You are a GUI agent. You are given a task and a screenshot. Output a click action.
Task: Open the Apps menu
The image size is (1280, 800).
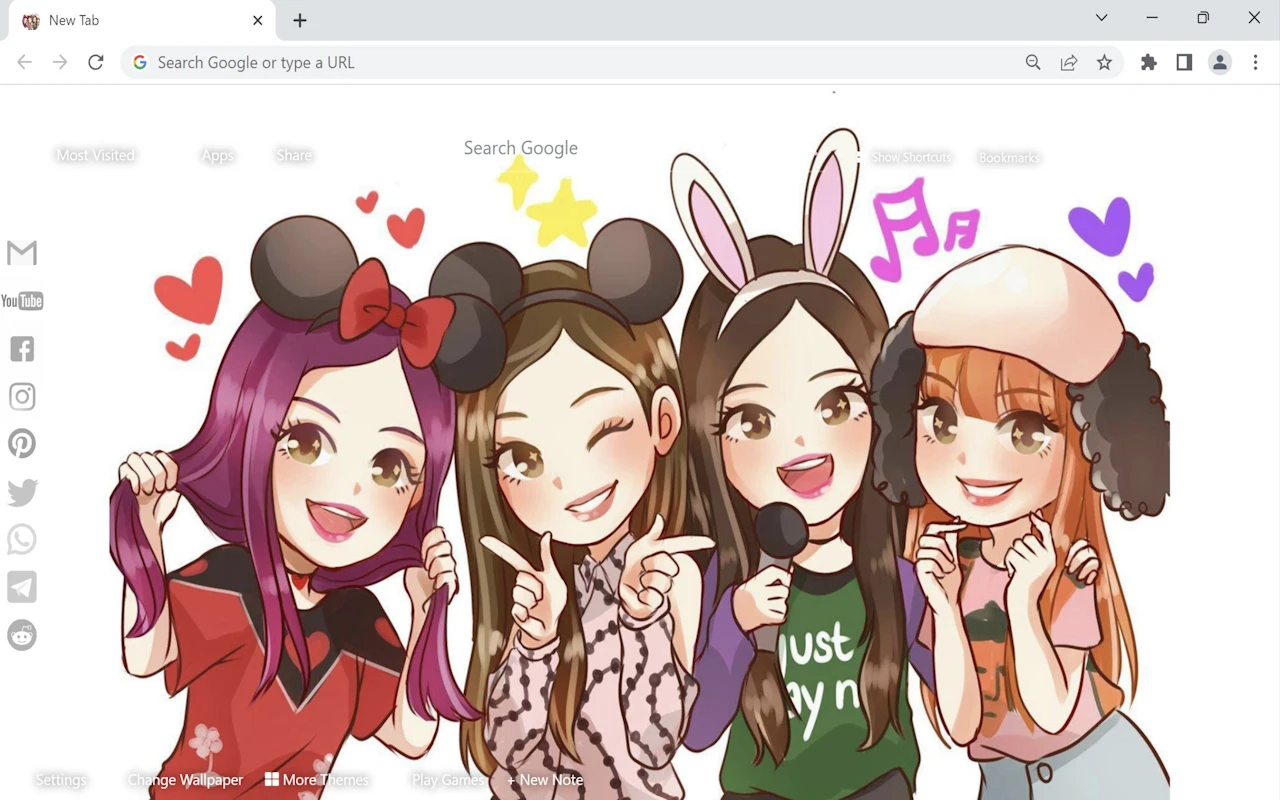coord(217,155)
